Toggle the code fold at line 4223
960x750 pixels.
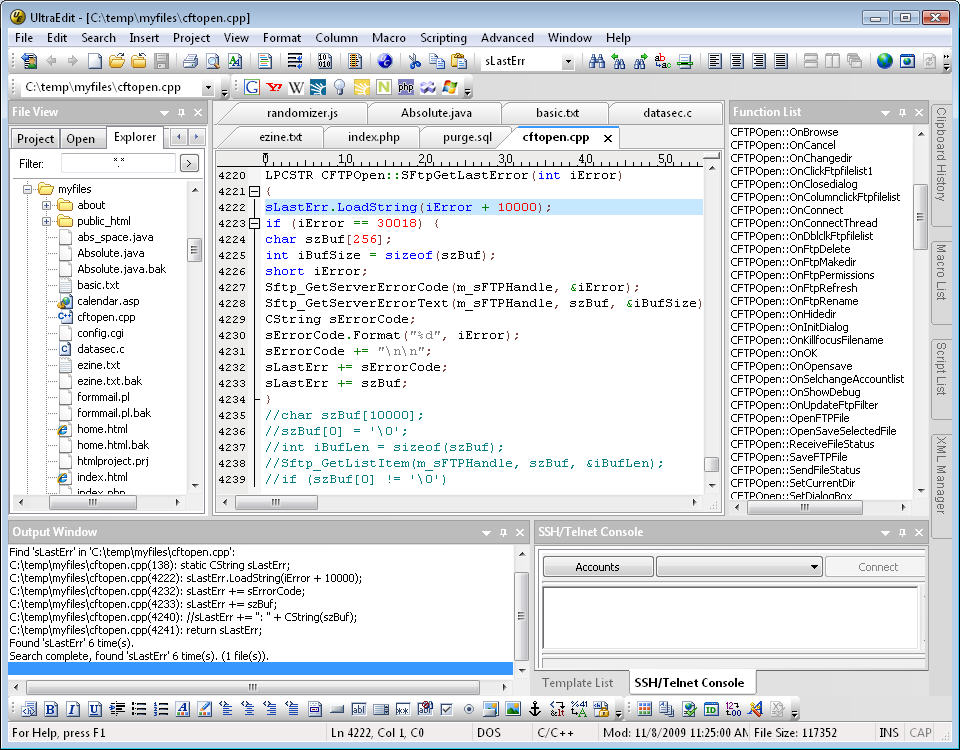[x=254, y=223]
